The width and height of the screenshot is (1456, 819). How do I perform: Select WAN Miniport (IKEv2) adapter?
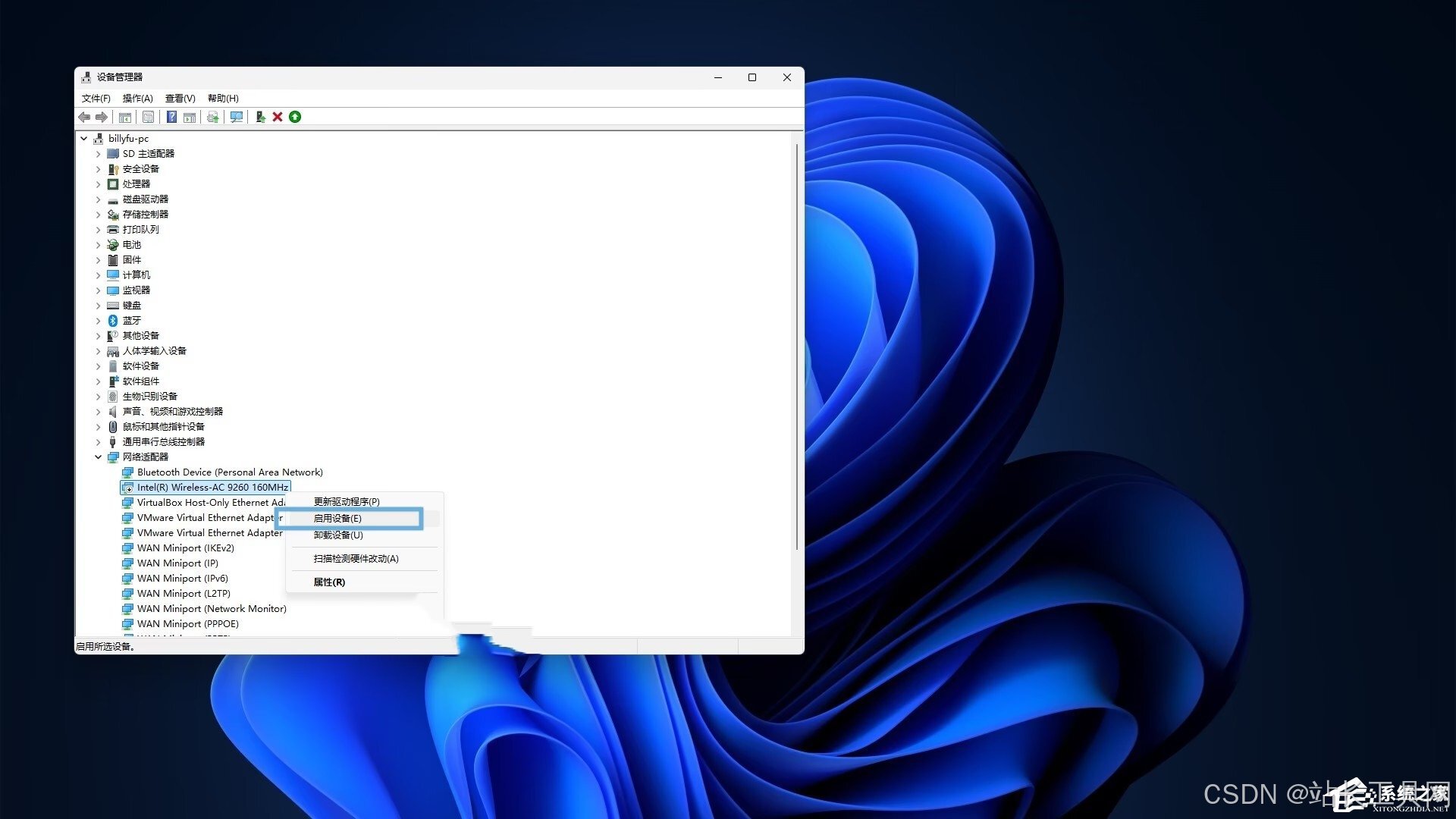click(185, 548)
